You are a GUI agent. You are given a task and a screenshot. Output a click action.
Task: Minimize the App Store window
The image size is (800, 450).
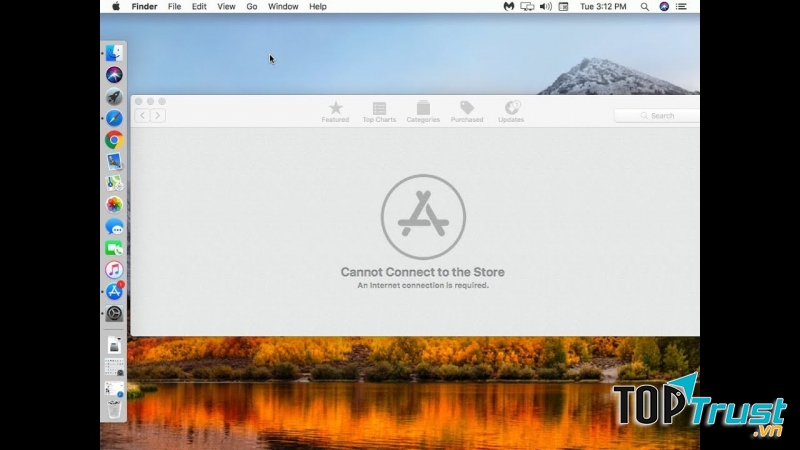click(151, 102)
